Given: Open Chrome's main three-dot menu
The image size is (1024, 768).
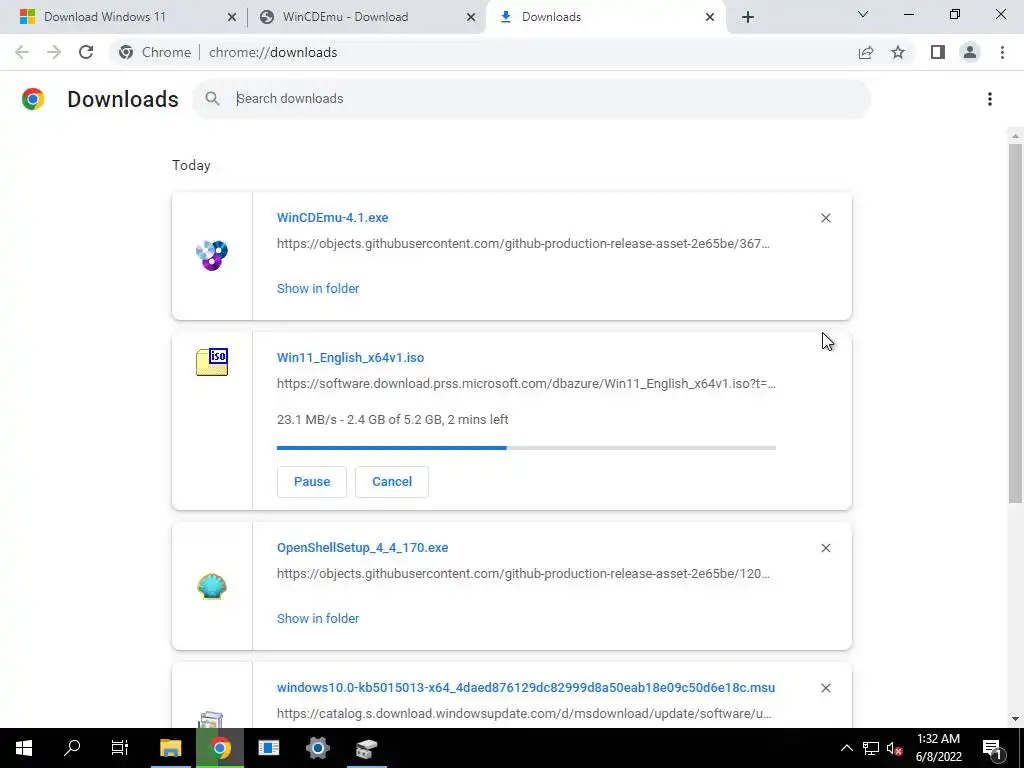Looking at the screenshot, I should point(1002,52).
